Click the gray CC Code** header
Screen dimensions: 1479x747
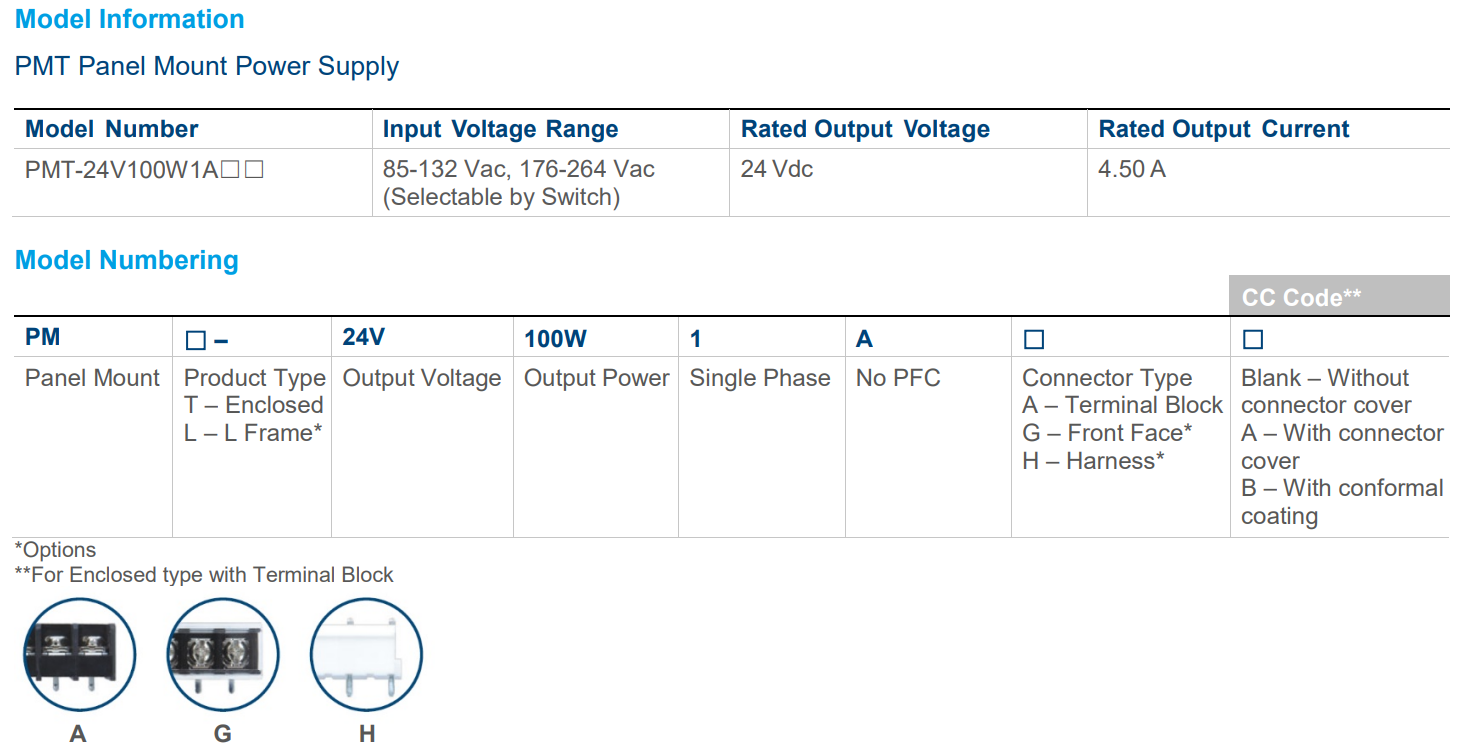pos(1339,297)
